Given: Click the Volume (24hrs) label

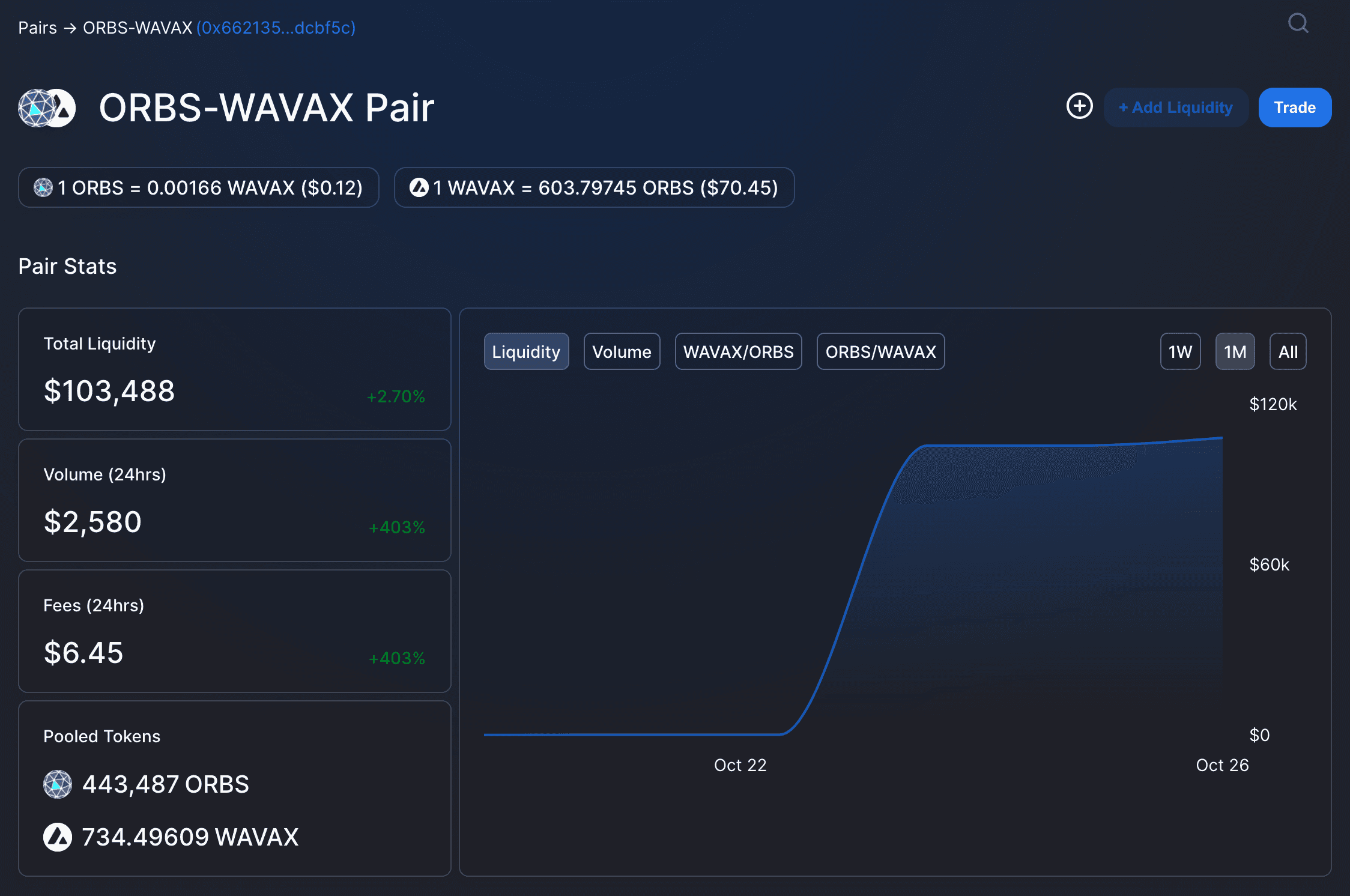Looking at the screenshot, I should click(x=104, y=474).
